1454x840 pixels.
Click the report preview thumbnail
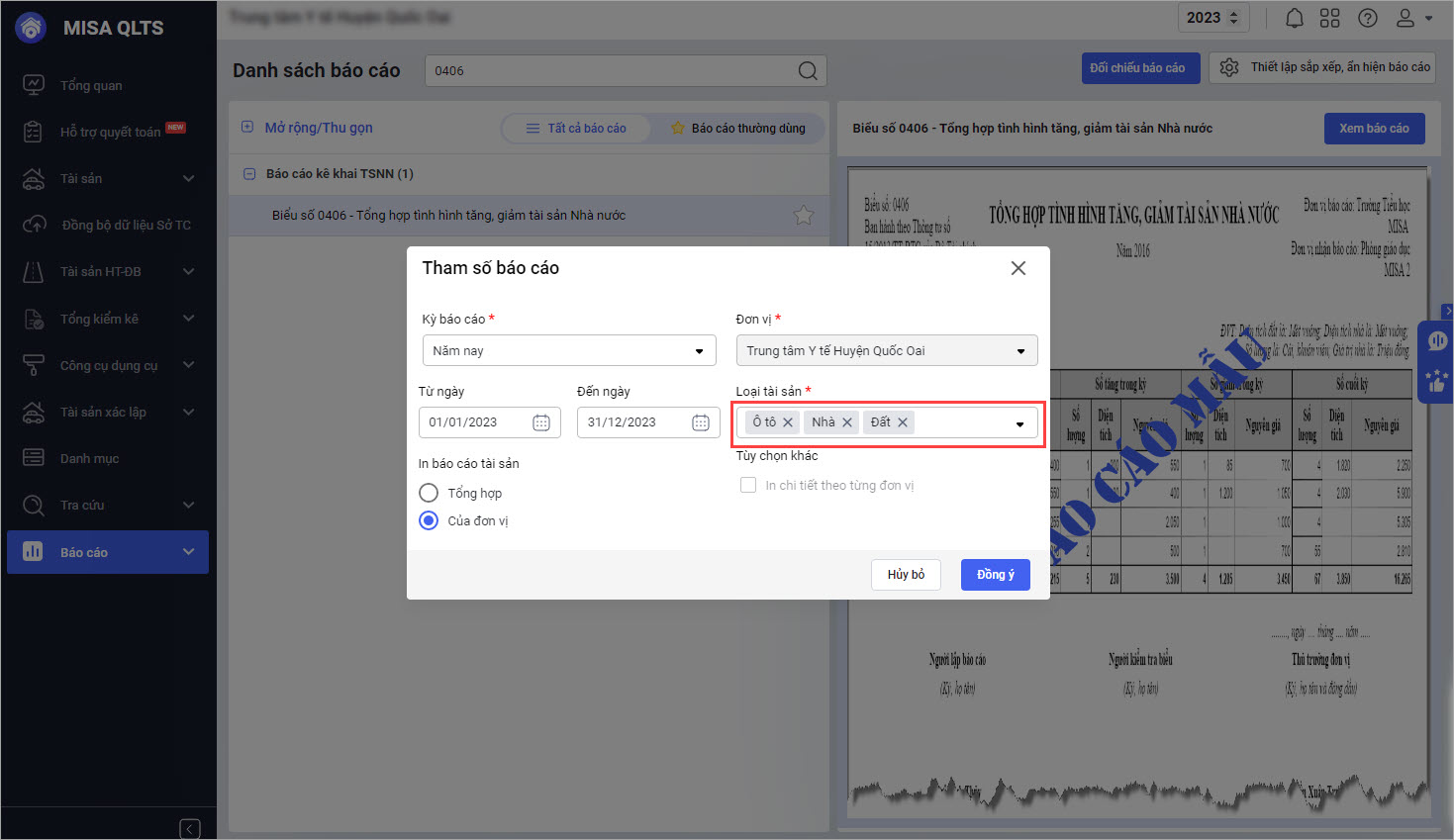1138,493
